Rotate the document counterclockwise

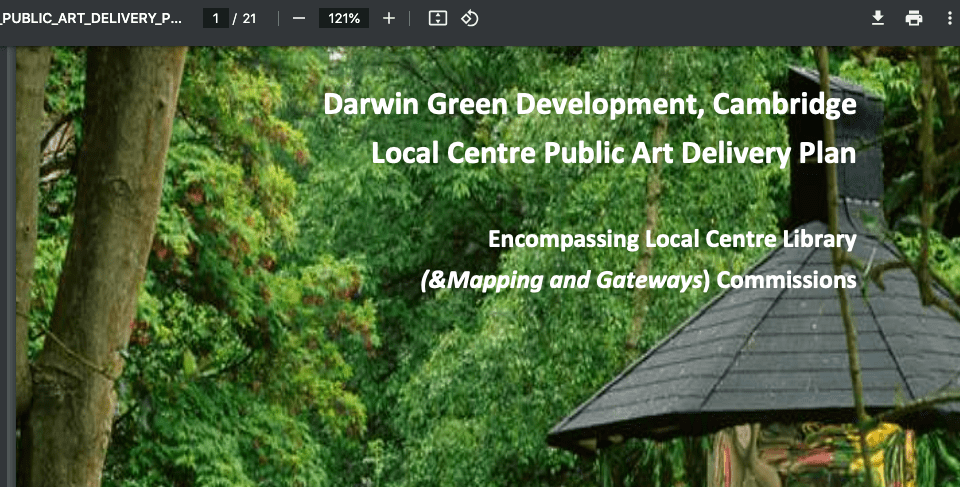pyautogui.click(x=469, y=18)
